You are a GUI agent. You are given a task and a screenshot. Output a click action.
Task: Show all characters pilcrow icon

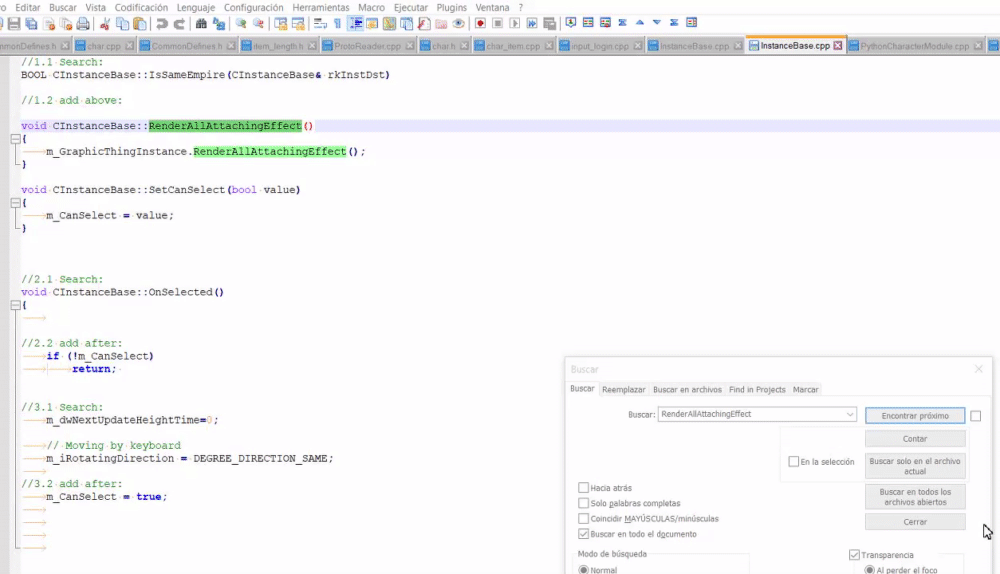pos(337,24)
